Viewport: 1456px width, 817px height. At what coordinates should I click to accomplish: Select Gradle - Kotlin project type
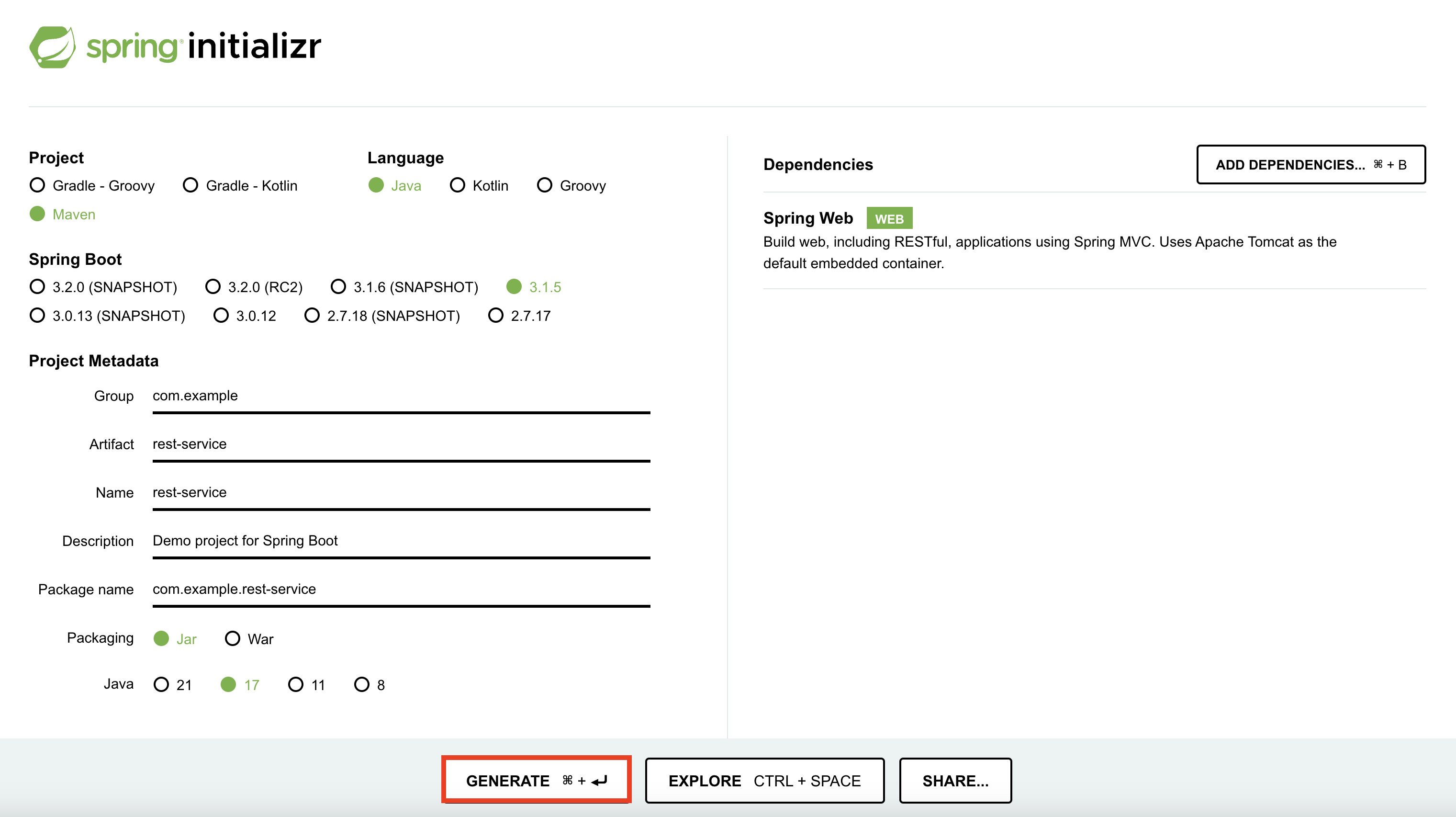tap(190, 185)
